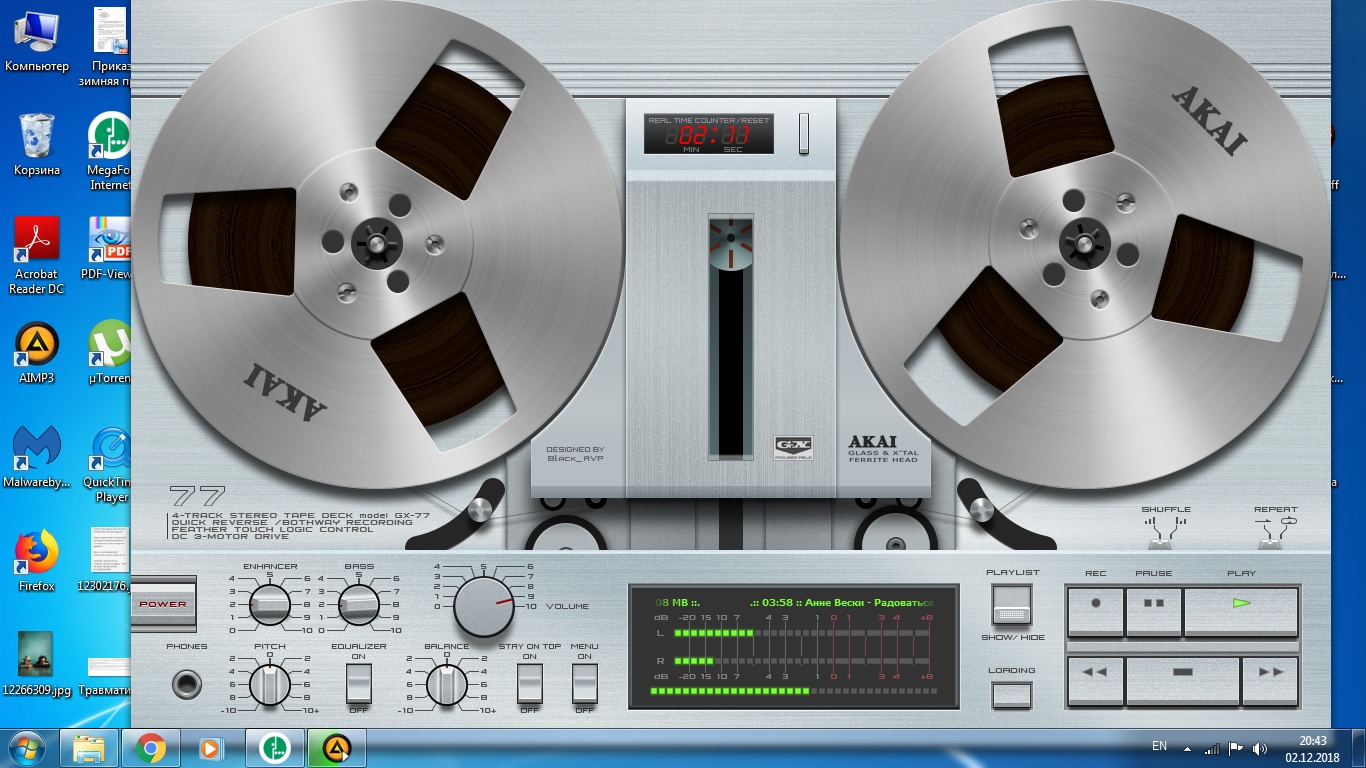Click the Show desktop strip beside the clock
This screenshot has width=1366, height=768.
(1359, 748)
